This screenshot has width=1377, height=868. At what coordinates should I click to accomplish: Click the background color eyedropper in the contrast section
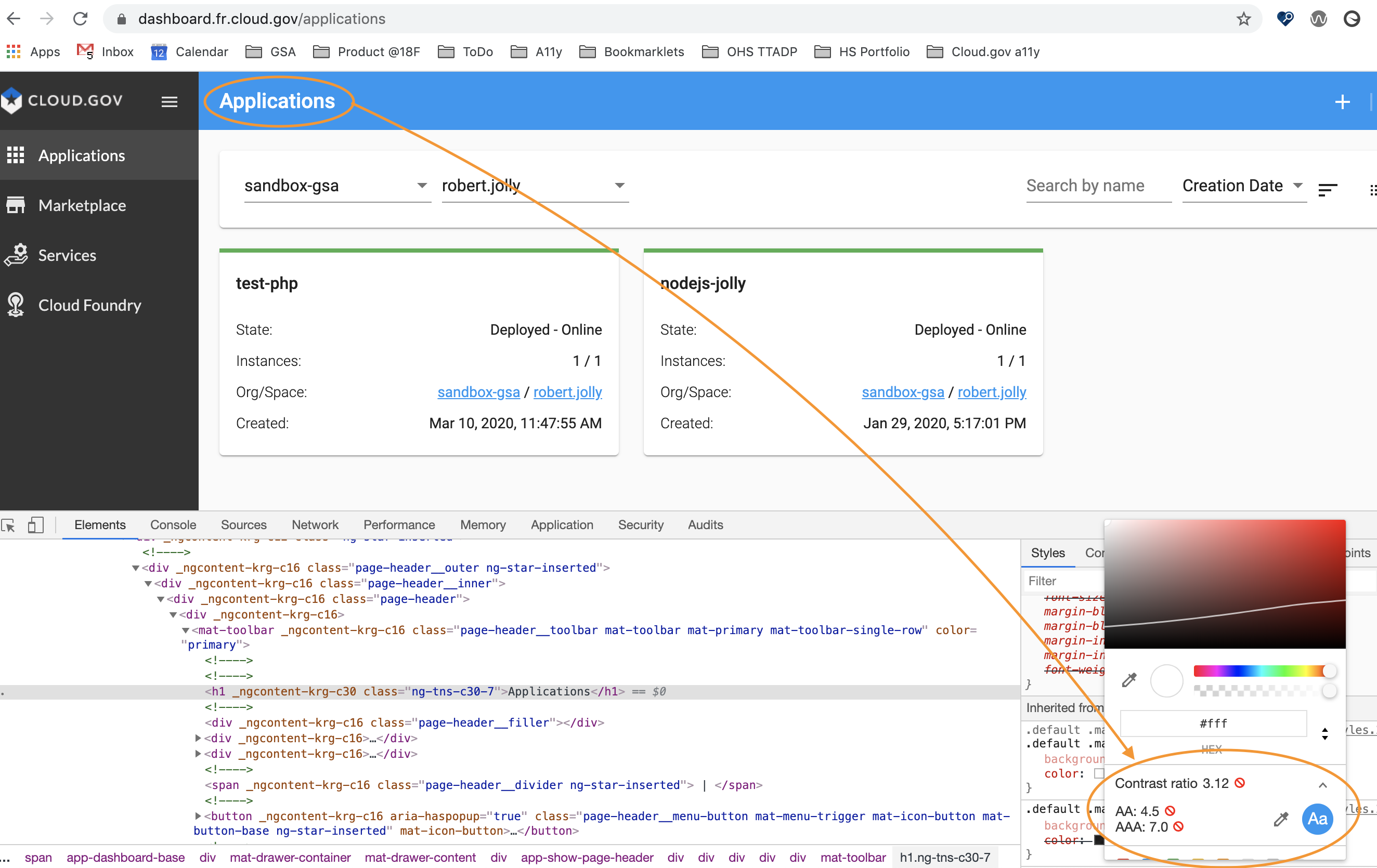coord(1281,819)
